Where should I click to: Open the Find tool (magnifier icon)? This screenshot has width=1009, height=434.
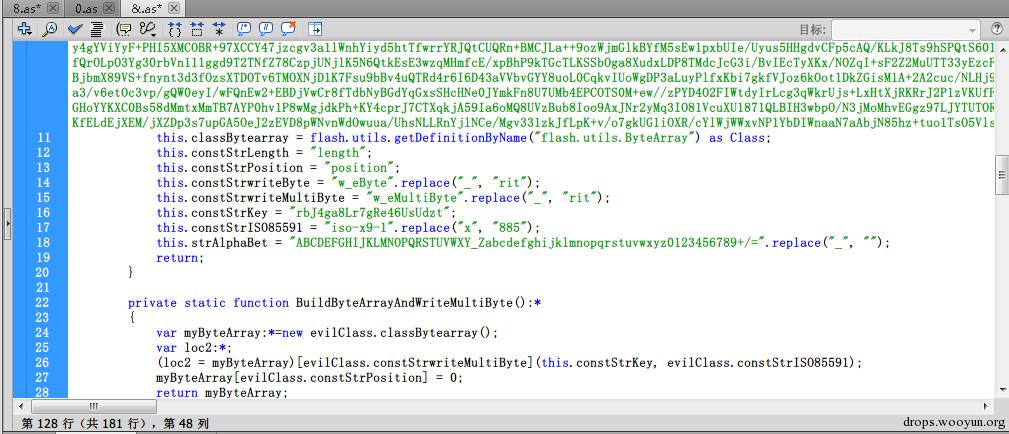50,29
